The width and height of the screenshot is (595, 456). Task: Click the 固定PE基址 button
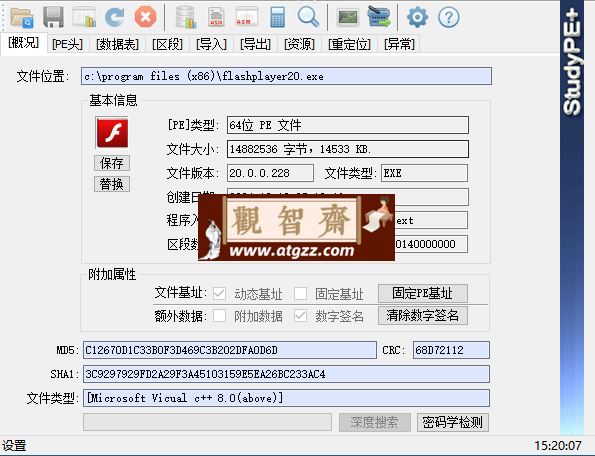pyautogui.click(x=423, y=293)
